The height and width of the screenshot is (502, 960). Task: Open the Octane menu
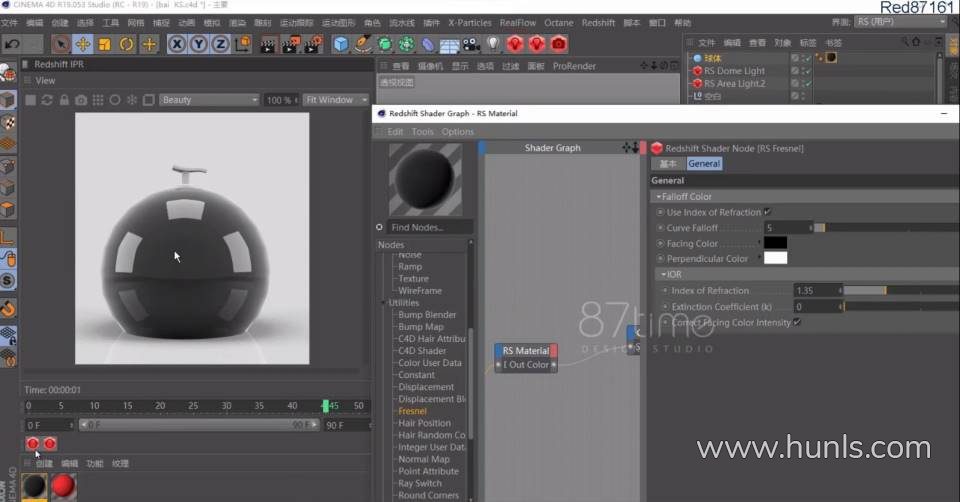[x=559, y=23]
